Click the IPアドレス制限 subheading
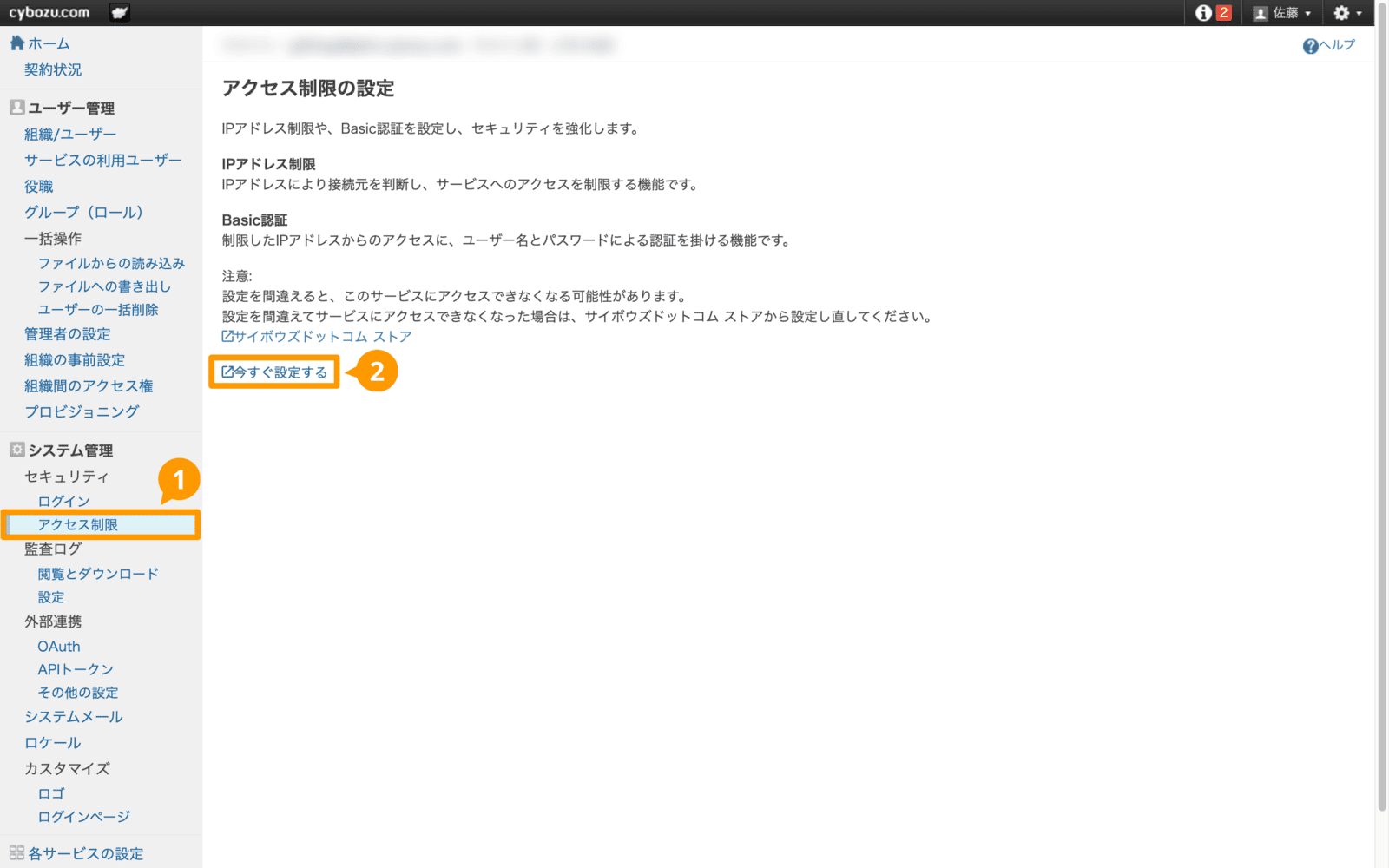The image size is (1389, 868). (x=269, y=164)
